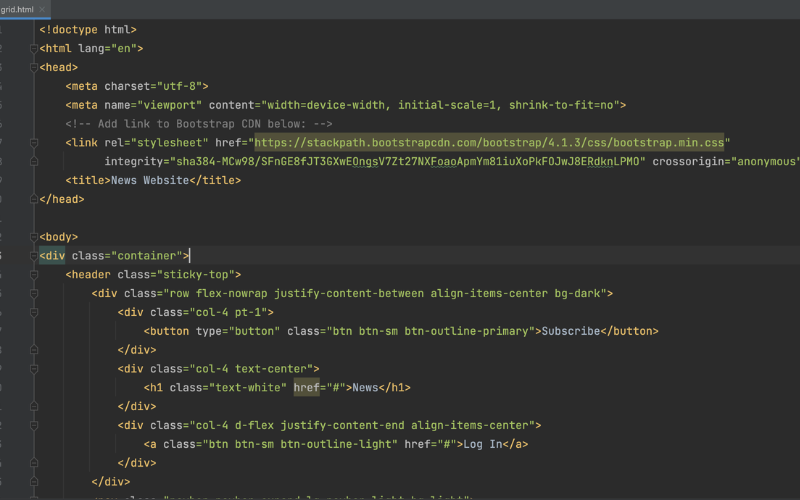Toggle fold marker at the integrity line
The image size is (800, 500).
(34, 162)
